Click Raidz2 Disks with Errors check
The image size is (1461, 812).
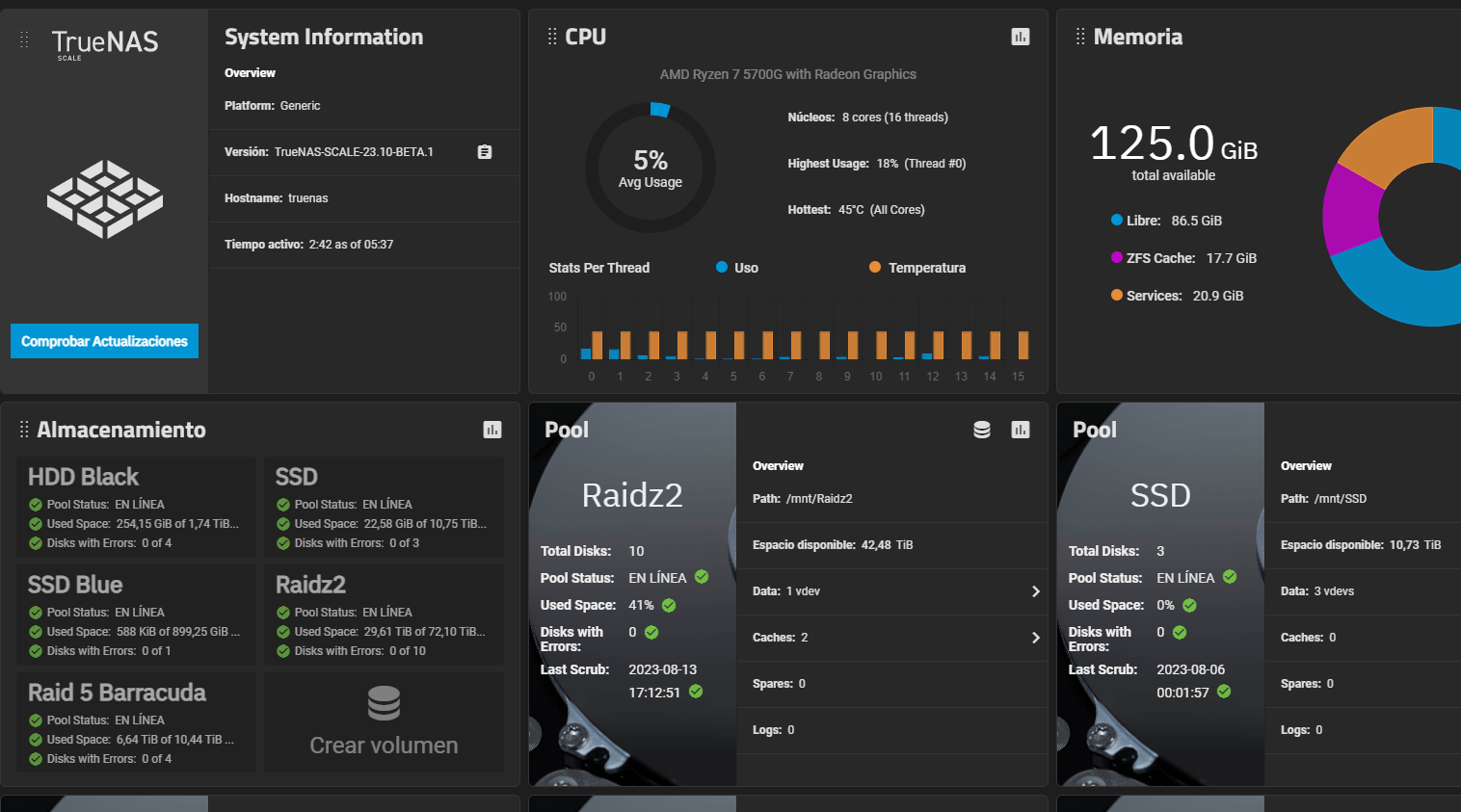coord(651,633)
